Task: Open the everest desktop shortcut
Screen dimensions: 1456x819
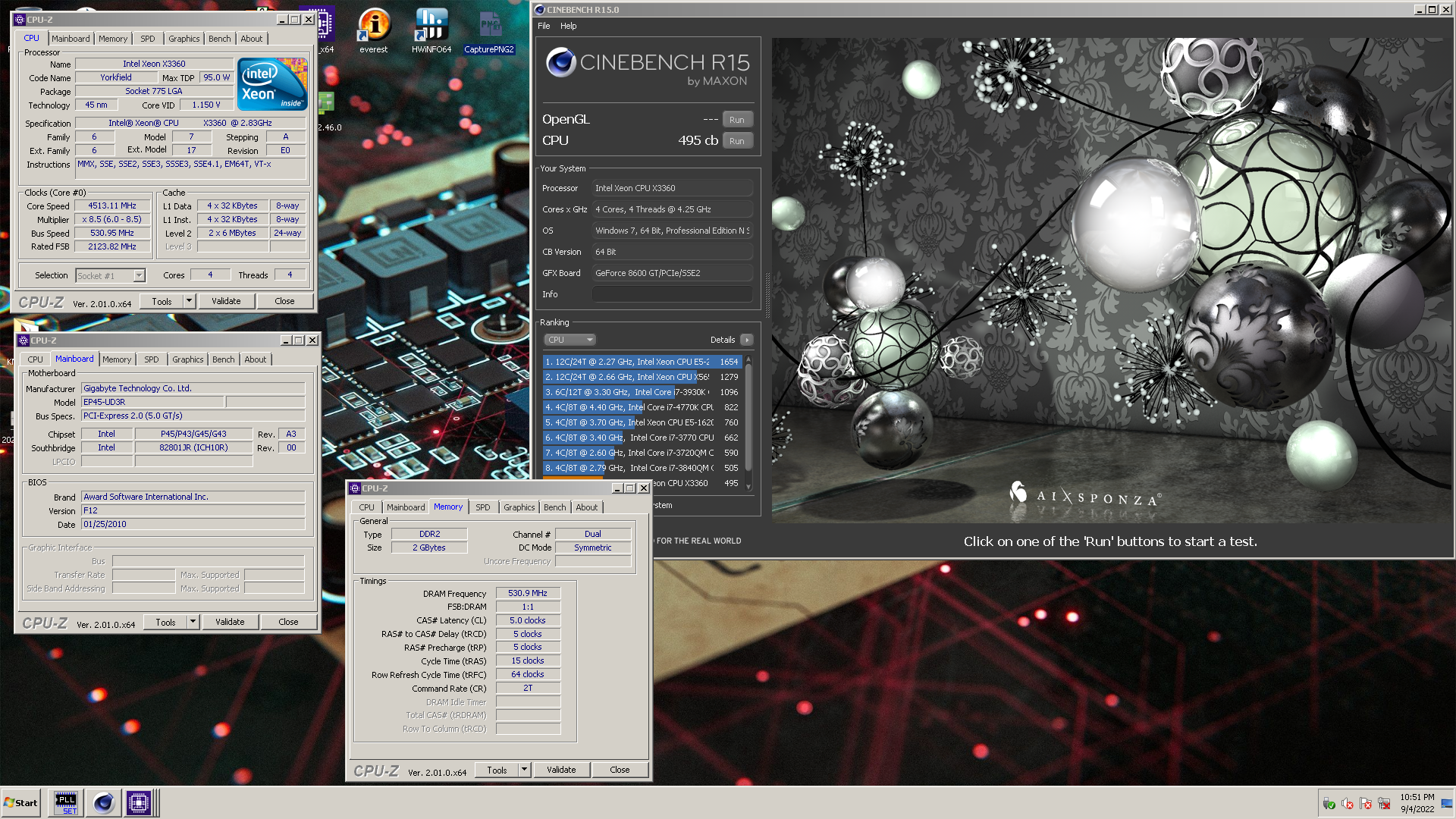Action: [374, 30]
